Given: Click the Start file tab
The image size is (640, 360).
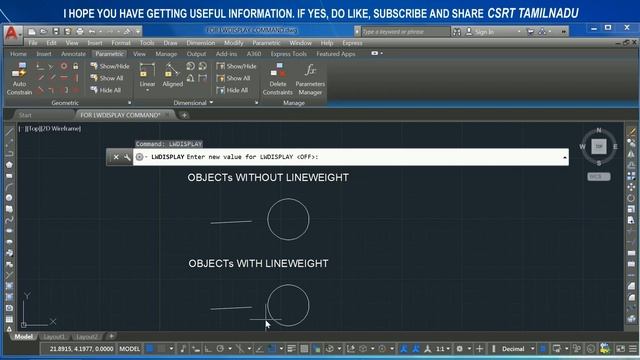Looking at the screenshot, I should coord(25,115).
